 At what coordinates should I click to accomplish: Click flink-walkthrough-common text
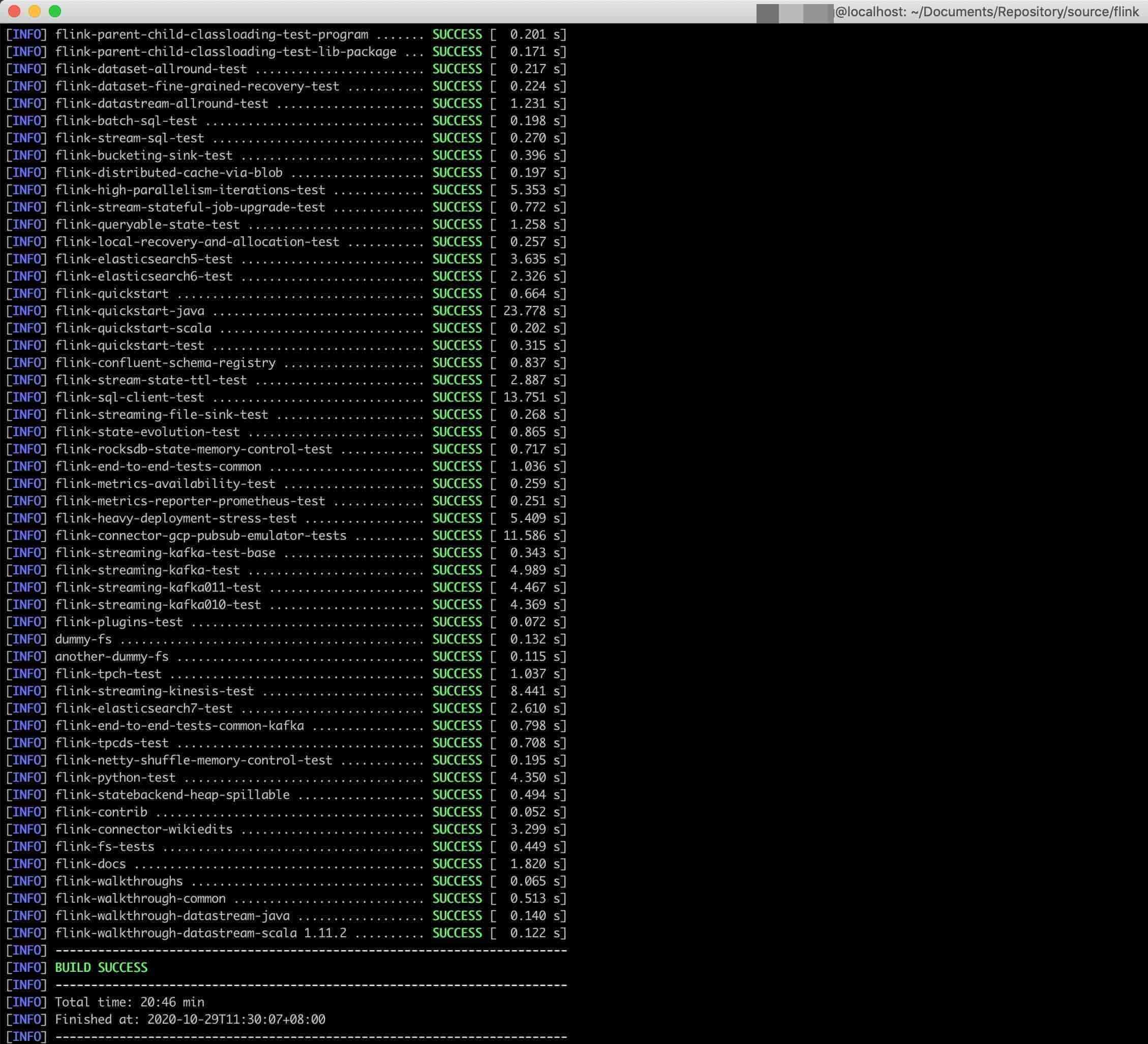point(140,899)
